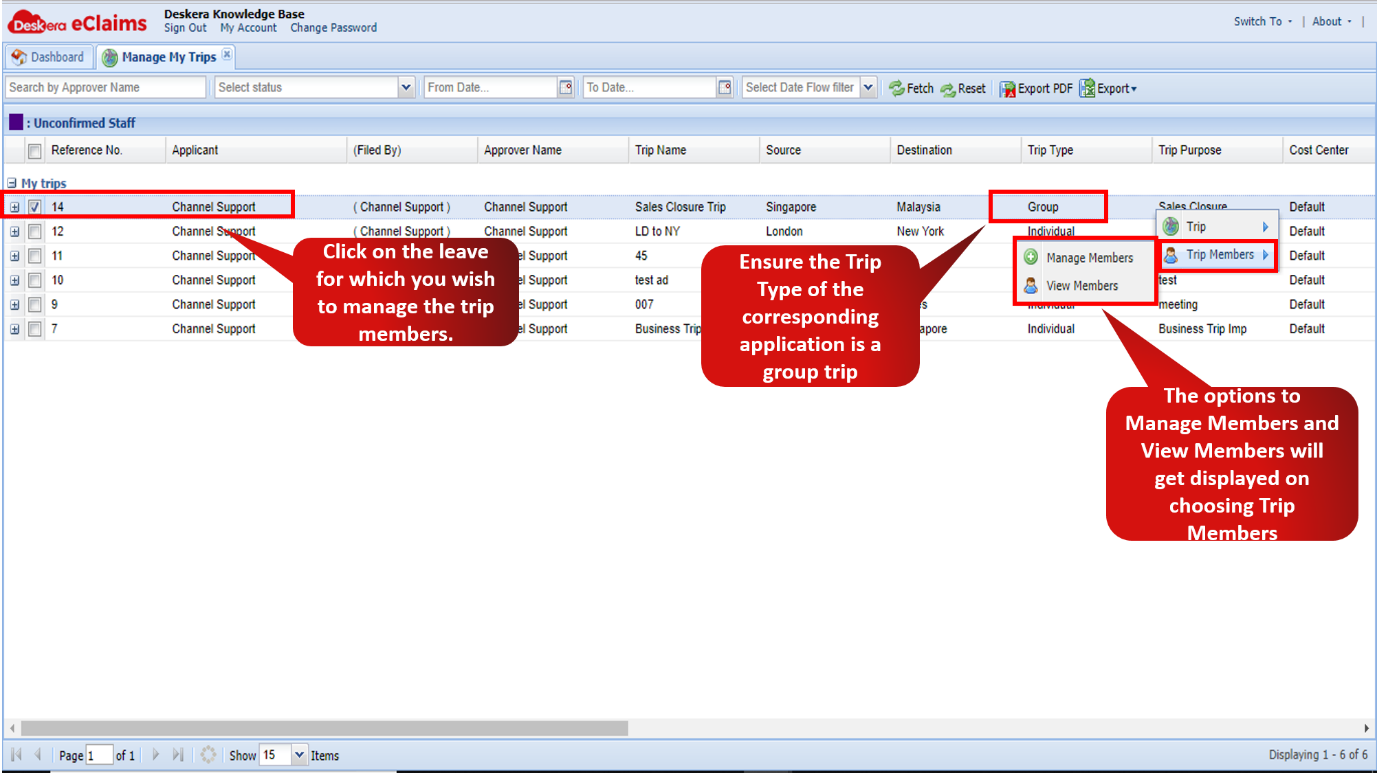Click the Sales Closure Trip name cell
Screen dimensions: 1377x773
point(680,207)
